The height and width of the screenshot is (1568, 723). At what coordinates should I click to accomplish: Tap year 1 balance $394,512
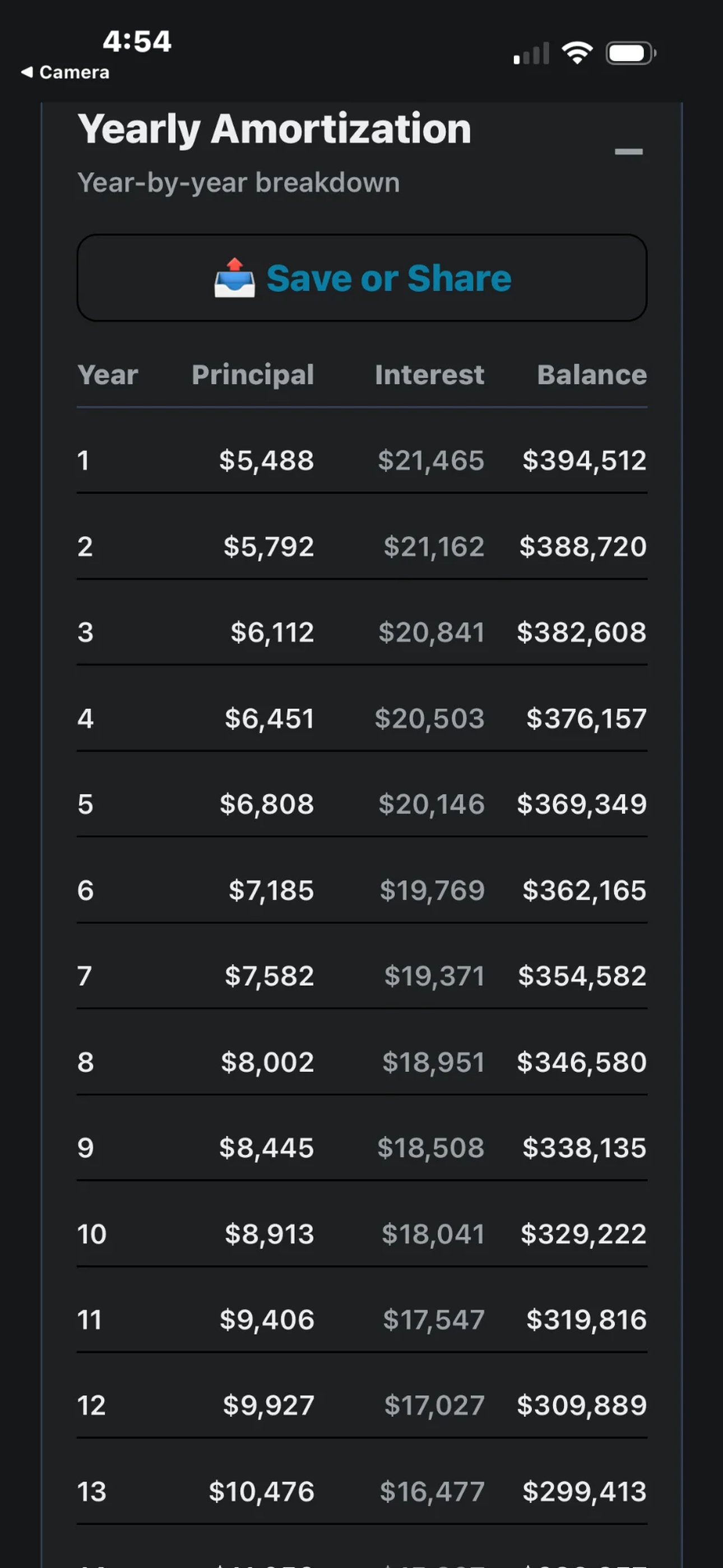584,460
